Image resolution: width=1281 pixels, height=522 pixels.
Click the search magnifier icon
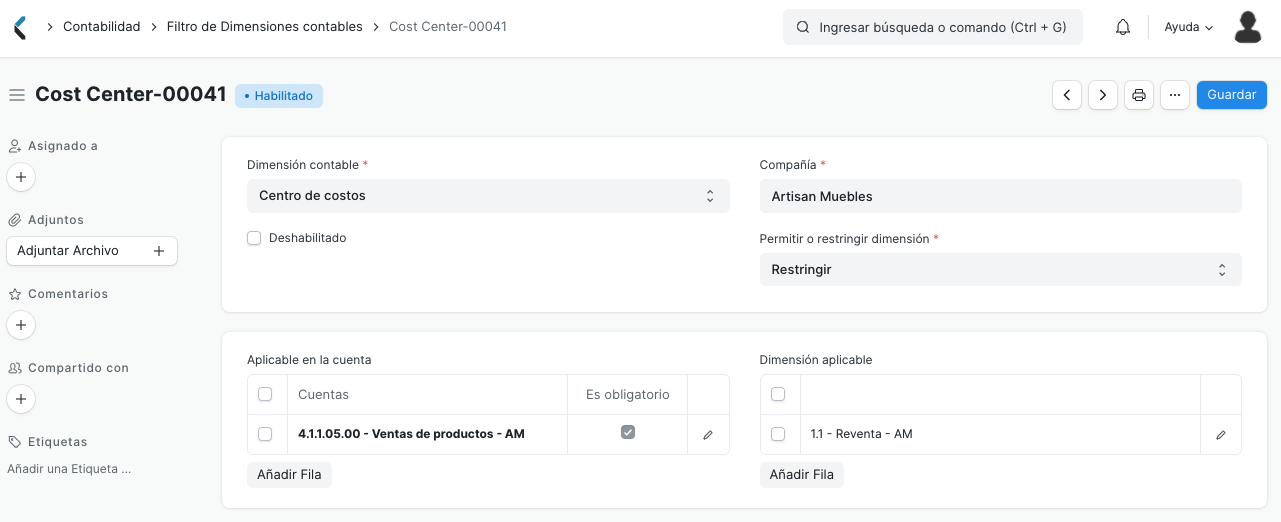point(802,27)
